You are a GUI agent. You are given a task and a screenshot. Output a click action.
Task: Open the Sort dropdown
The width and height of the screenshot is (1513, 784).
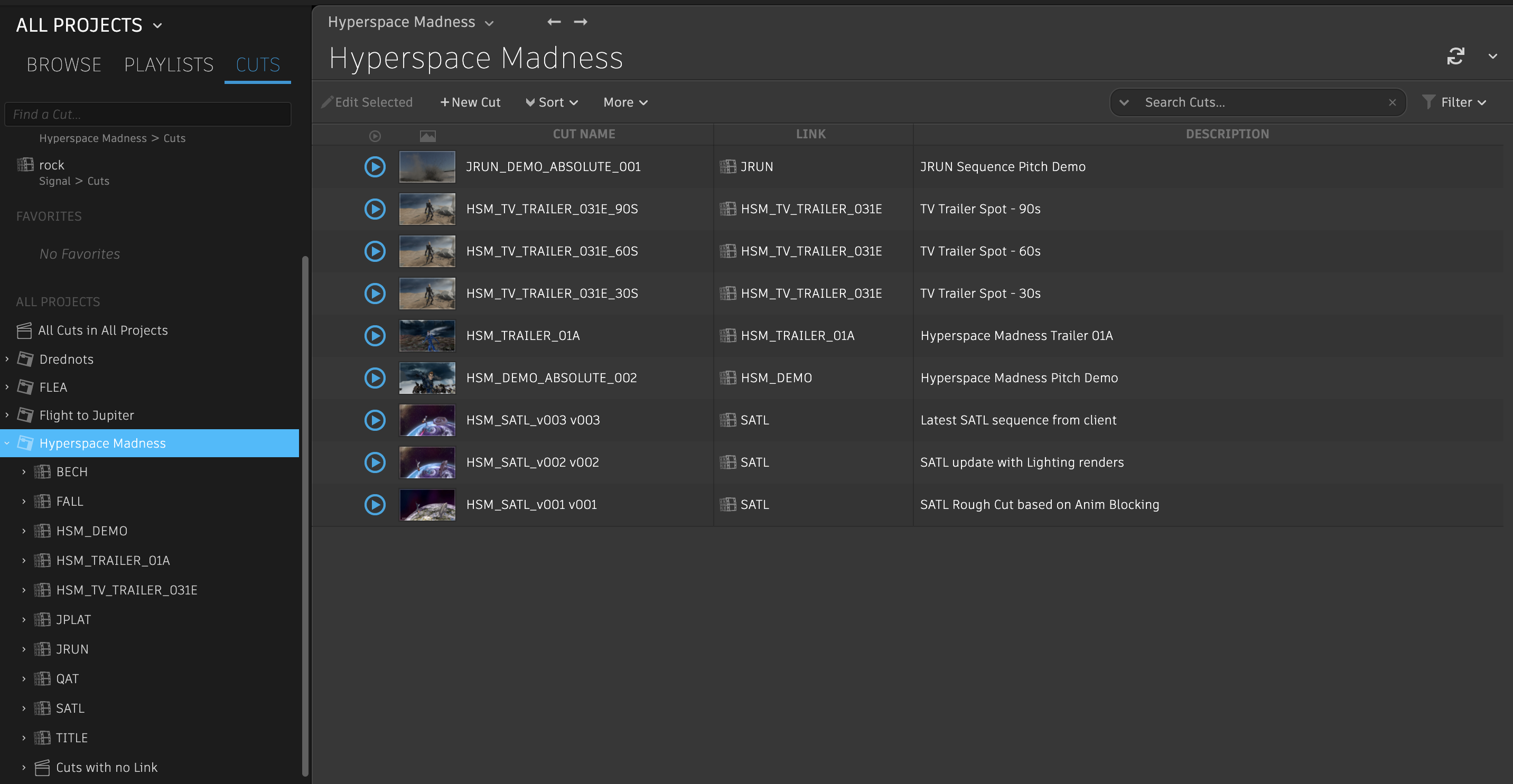(551, 101)
